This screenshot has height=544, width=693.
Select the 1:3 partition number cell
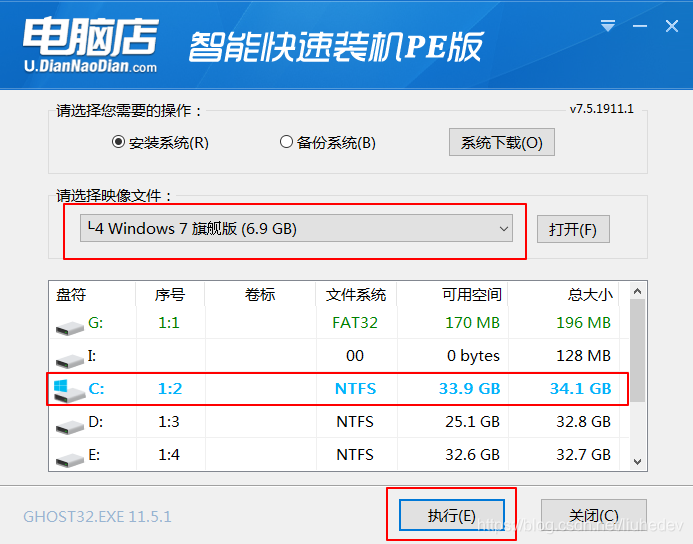click(169, 422)
